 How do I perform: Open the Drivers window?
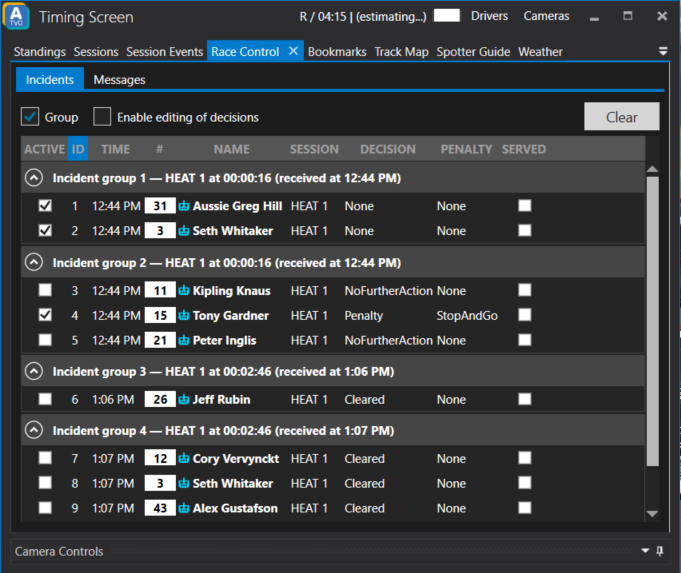[489, 16]
